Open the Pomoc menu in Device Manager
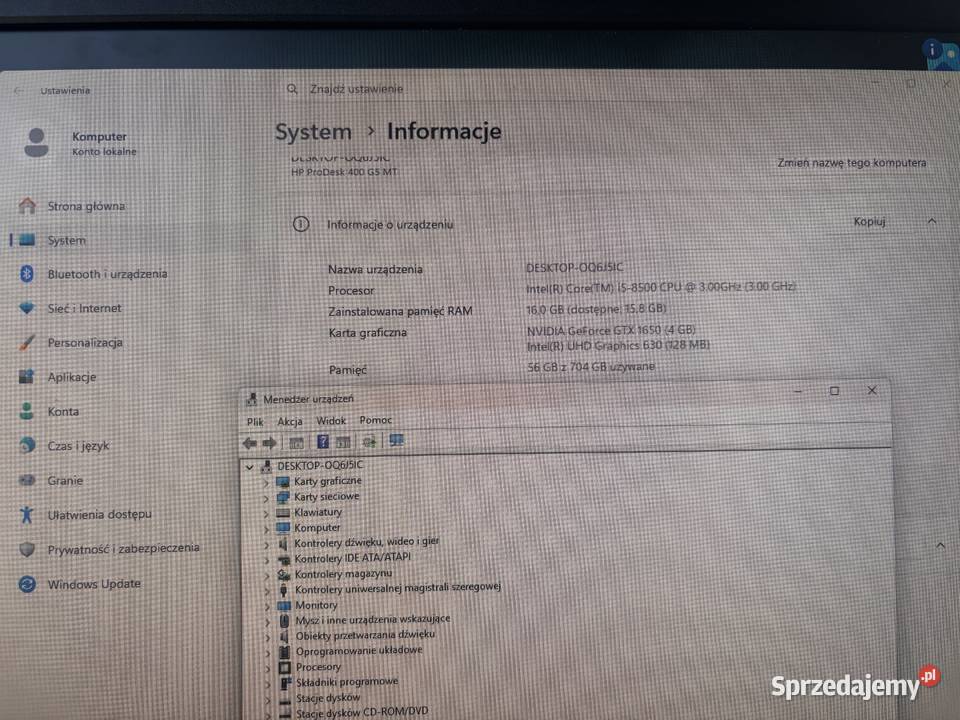Screen dimensions: 960x720 (x=376, y=420)
